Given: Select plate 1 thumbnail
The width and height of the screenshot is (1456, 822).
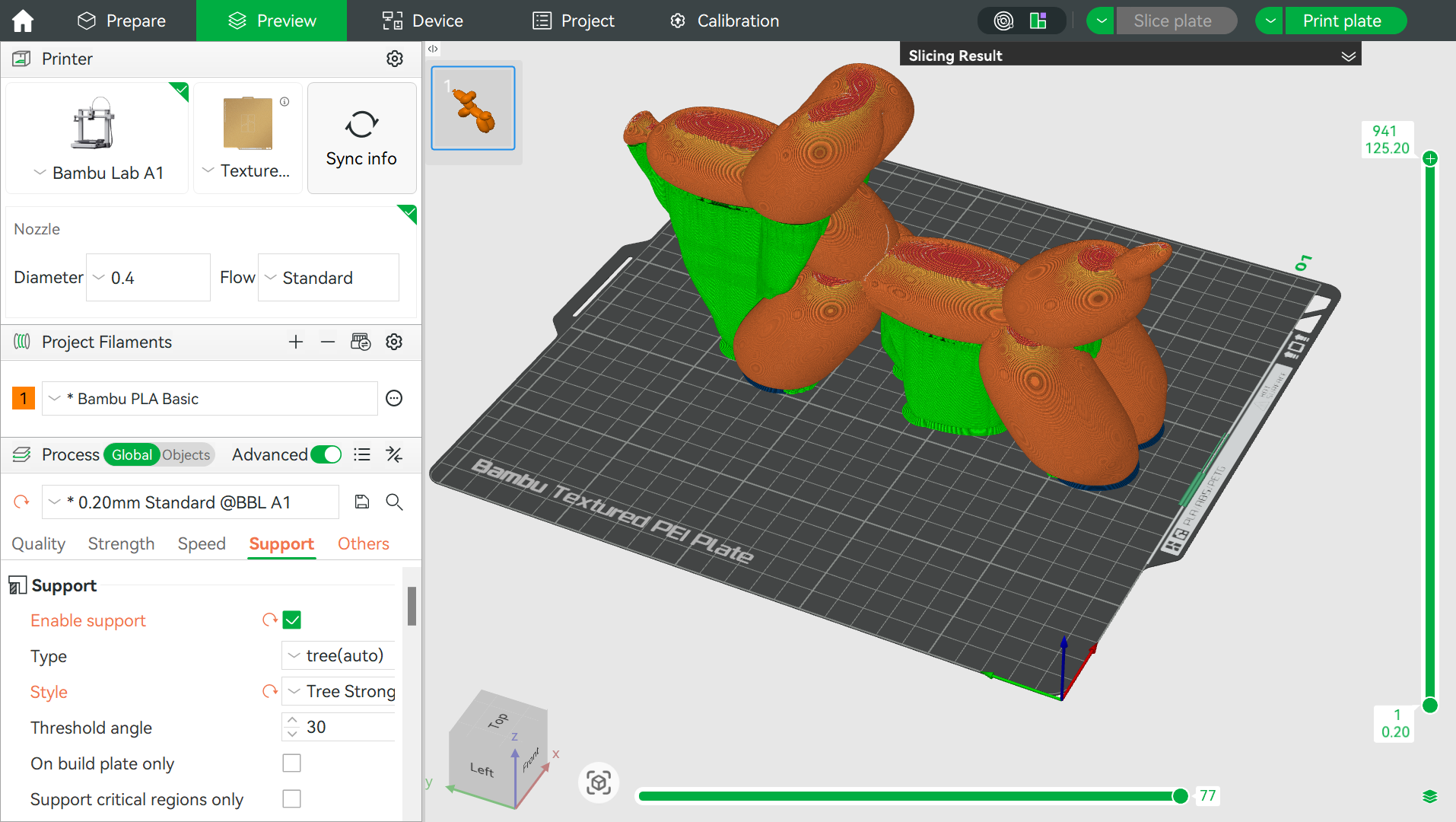Looking at the screenshot, I should [x=473, y=108].
